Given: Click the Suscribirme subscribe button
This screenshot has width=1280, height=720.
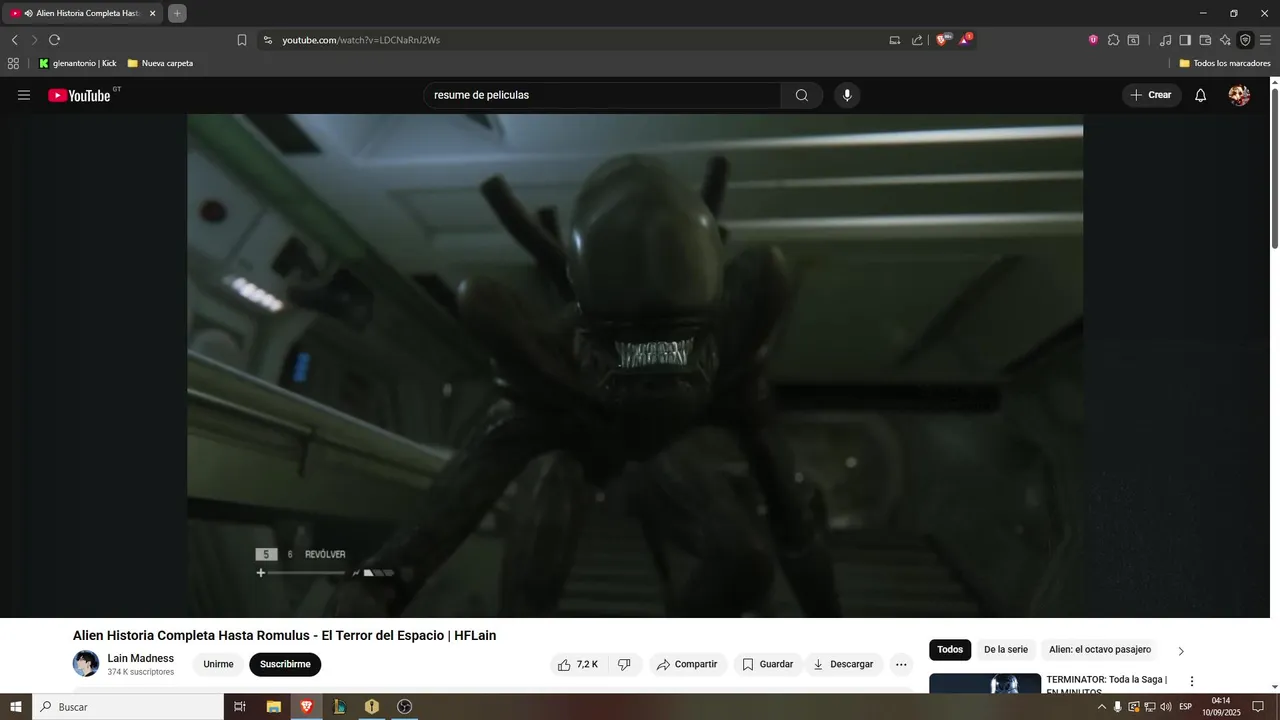Looking at the screenshot, I should (x=285, y=664).
